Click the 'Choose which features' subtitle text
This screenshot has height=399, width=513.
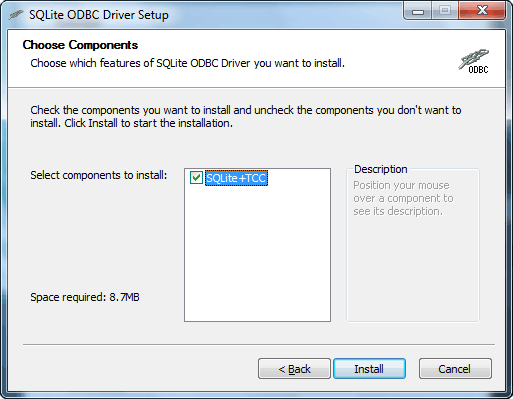click(x=187, y=63)
